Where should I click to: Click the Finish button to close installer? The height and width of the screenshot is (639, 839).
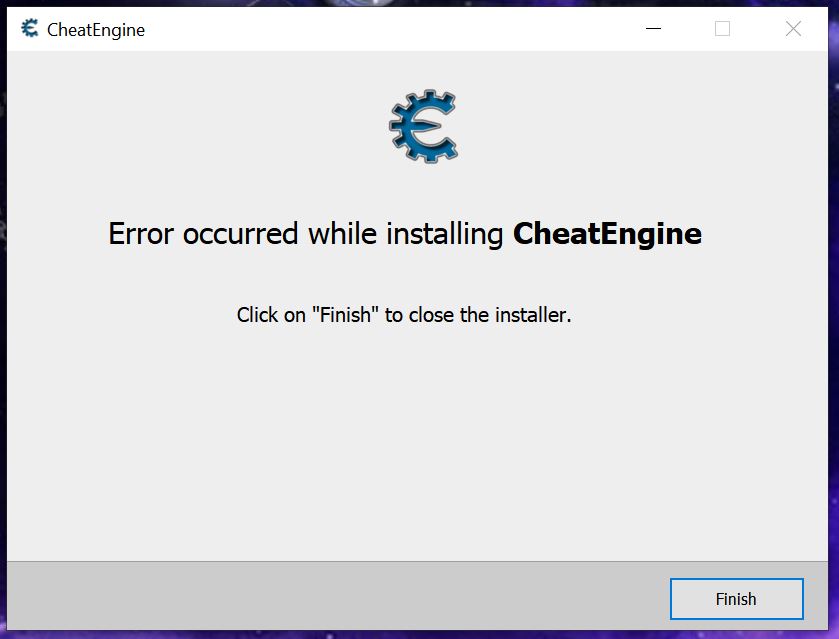click(x=736, y=598)
